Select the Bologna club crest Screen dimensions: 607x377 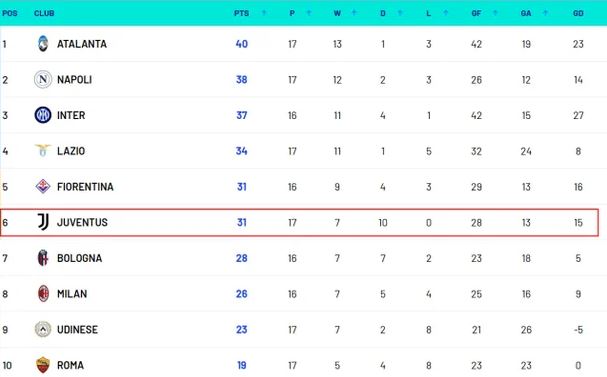[43, 258]
